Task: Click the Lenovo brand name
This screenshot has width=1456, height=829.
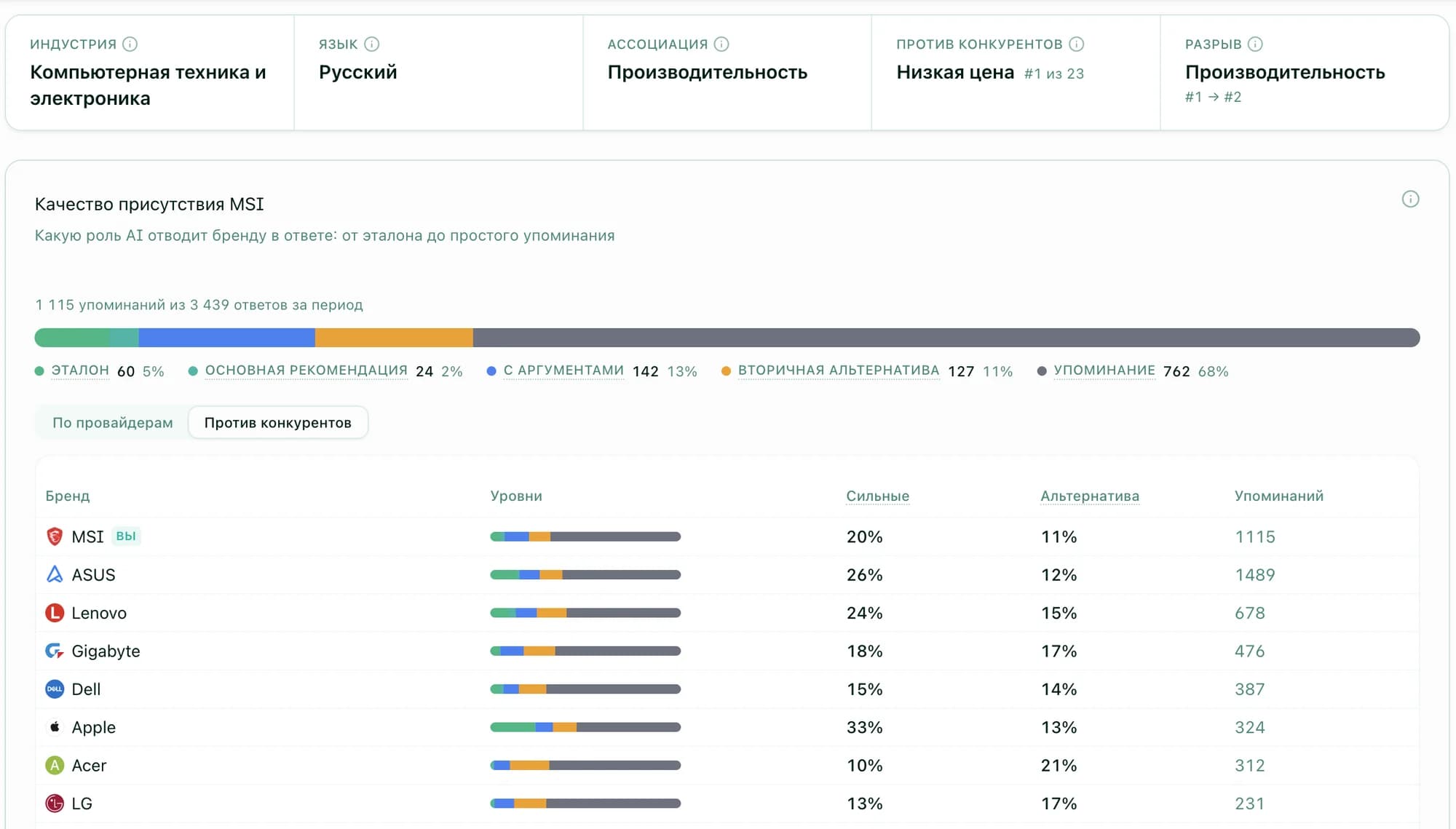Action: point(99,614)
